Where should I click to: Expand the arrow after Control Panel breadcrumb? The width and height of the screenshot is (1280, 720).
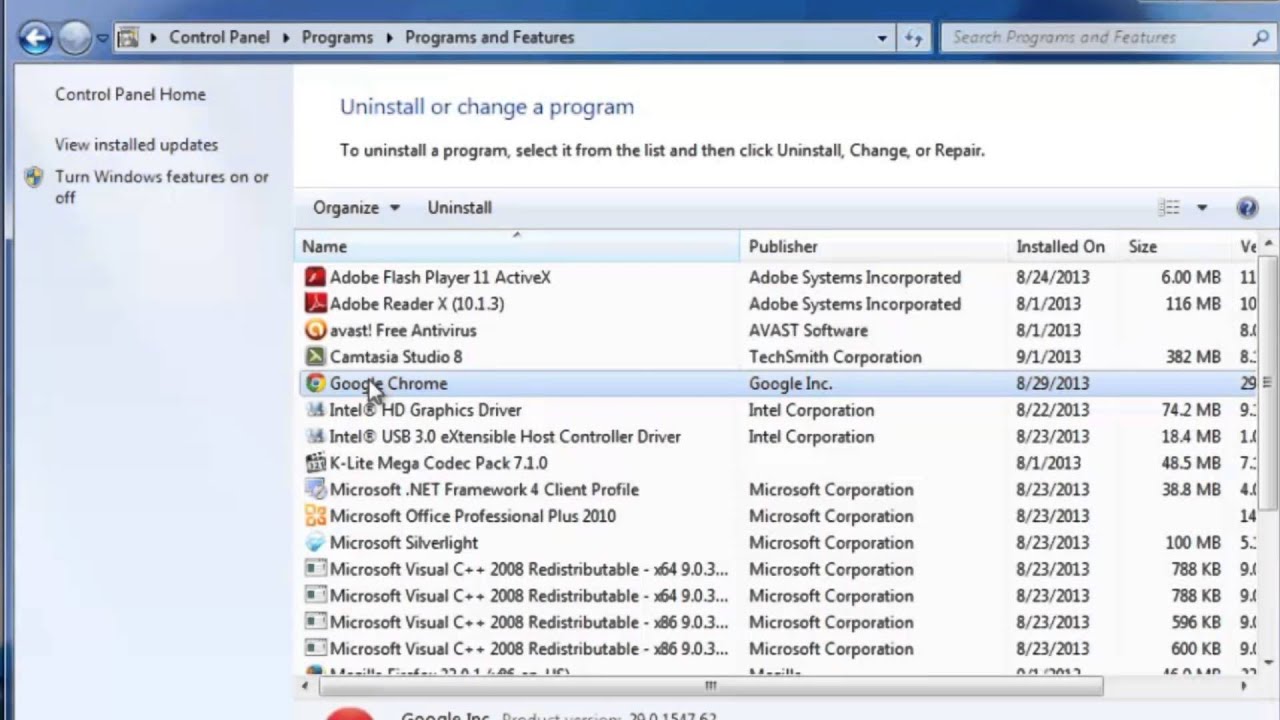point(285,38)
